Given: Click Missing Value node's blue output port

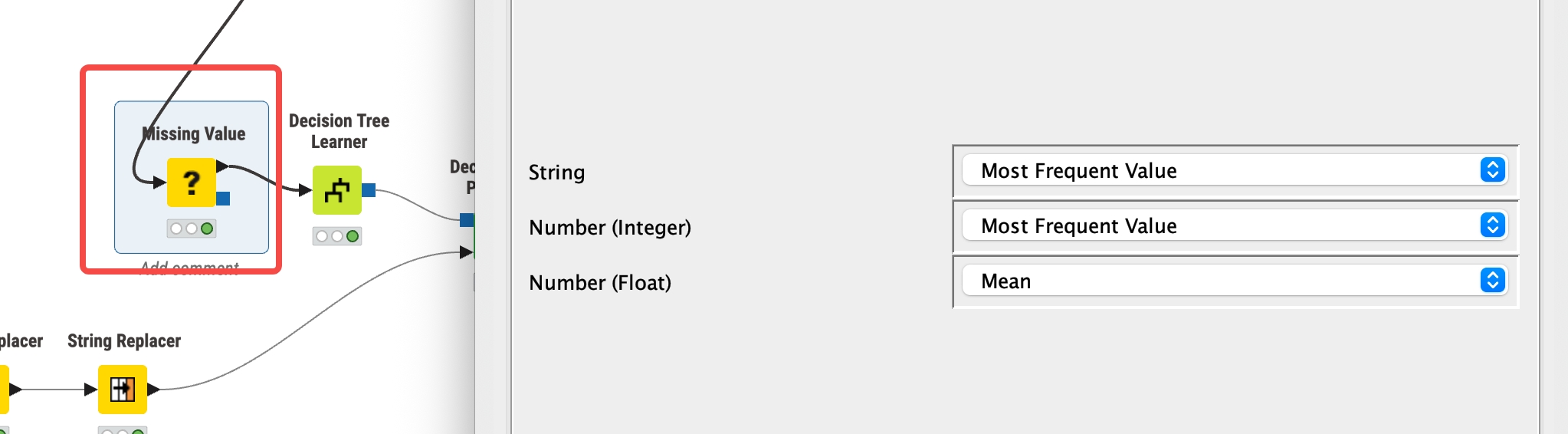Looking at the screenshot, I should point(223,199).
